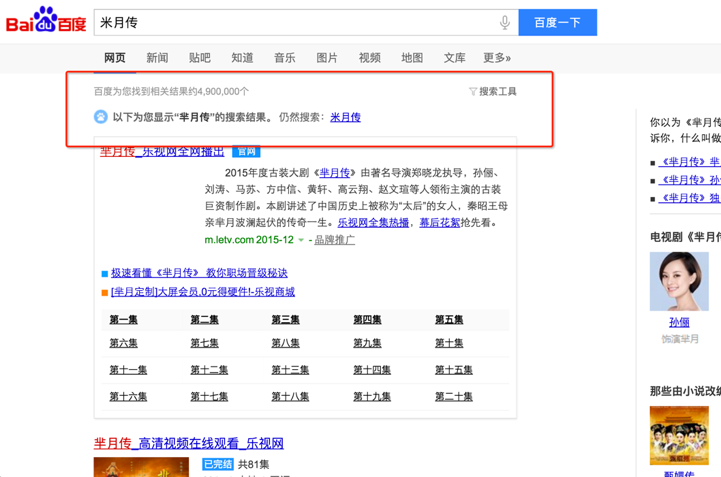Open episode 第二十集

click(x=453, y=397)
